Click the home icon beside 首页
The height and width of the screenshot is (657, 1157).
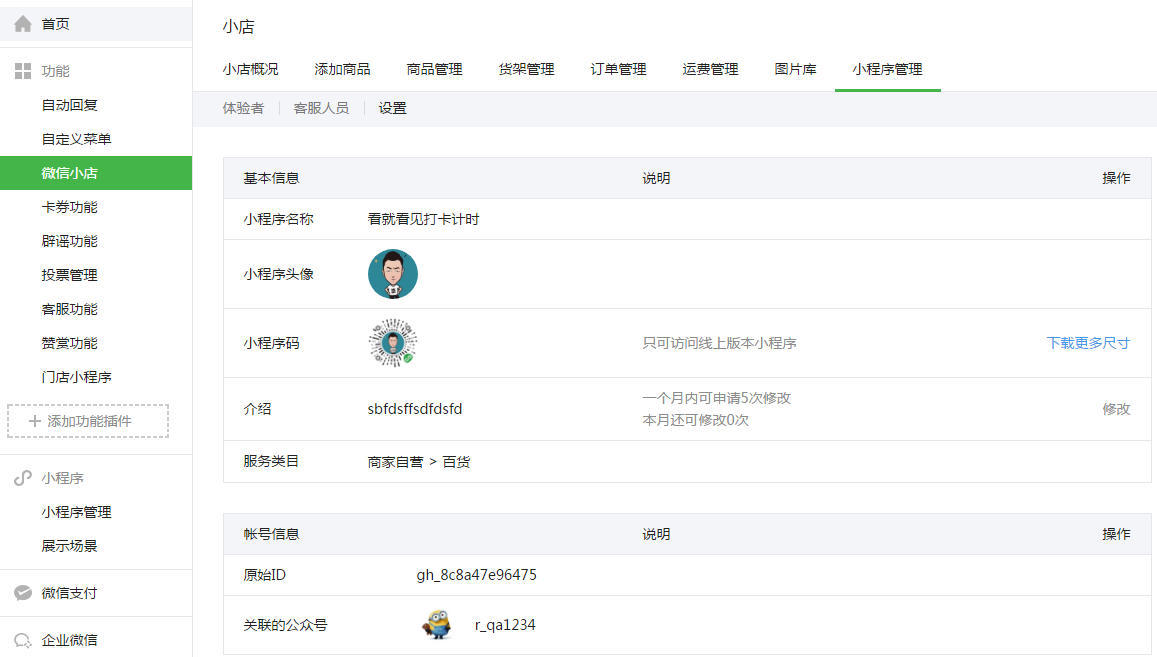pos(23,24)
